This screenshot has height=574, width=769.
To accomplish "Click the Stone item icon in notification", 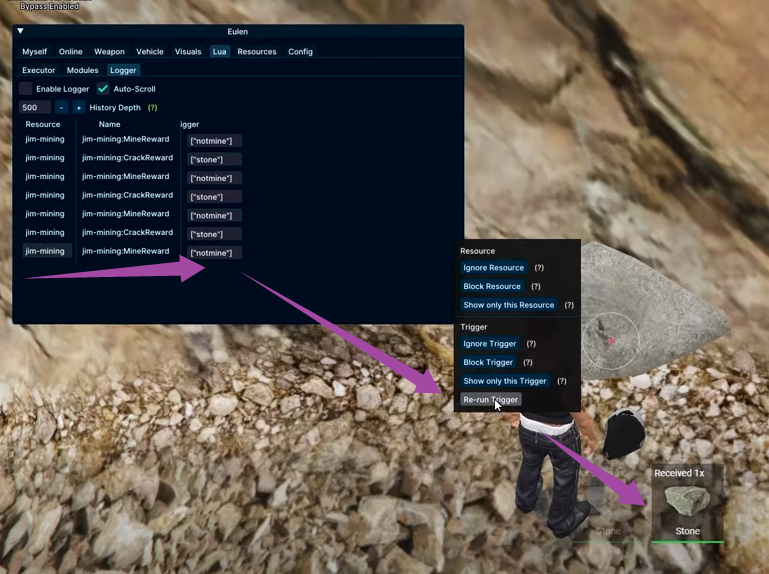I will click(x=687, y=502).
